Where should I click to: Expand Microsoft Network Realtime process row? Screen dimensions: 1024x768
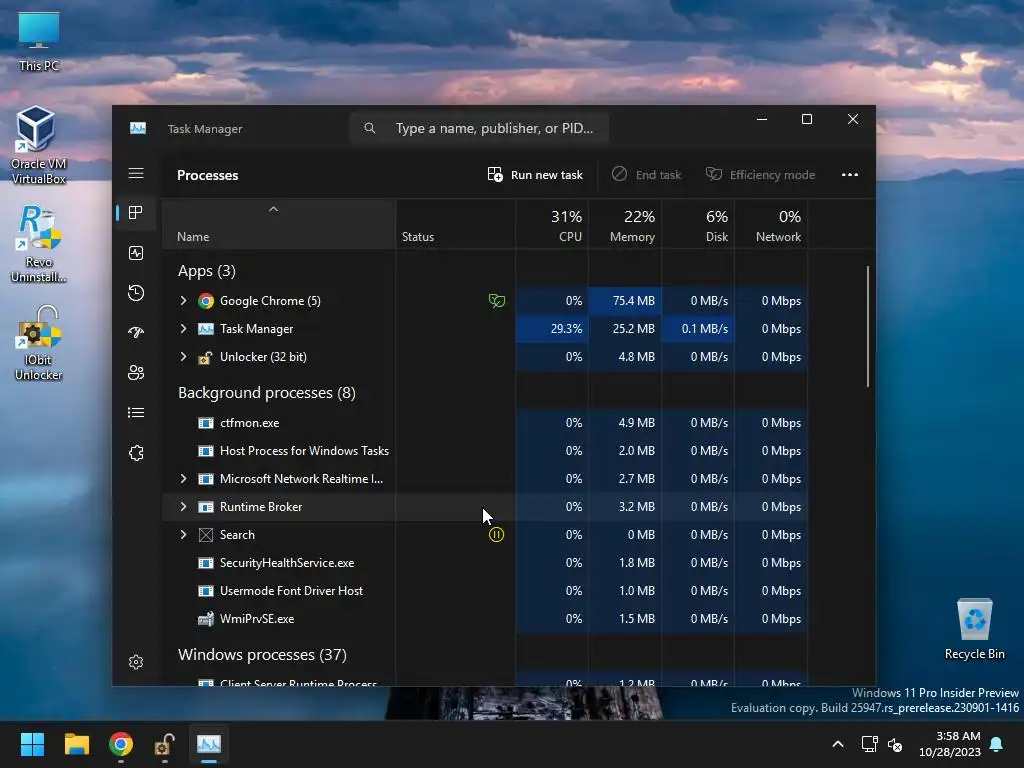point(184,479)
